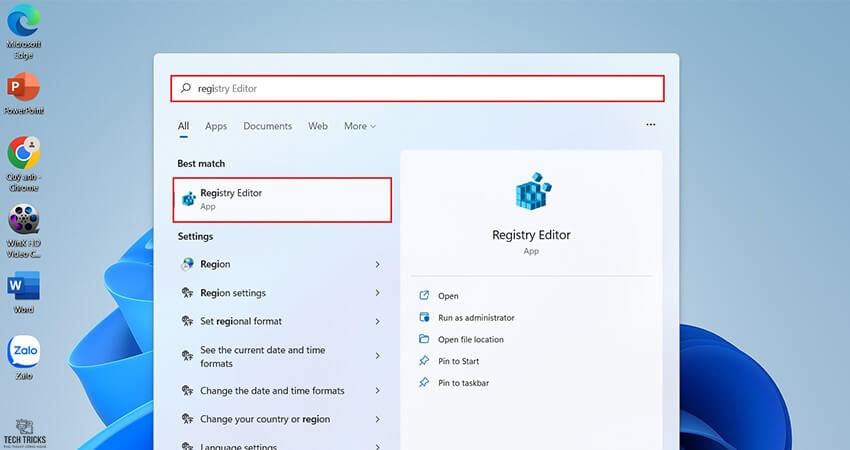
Task: Click the Open action icon
Action: (x=424, y=295)
